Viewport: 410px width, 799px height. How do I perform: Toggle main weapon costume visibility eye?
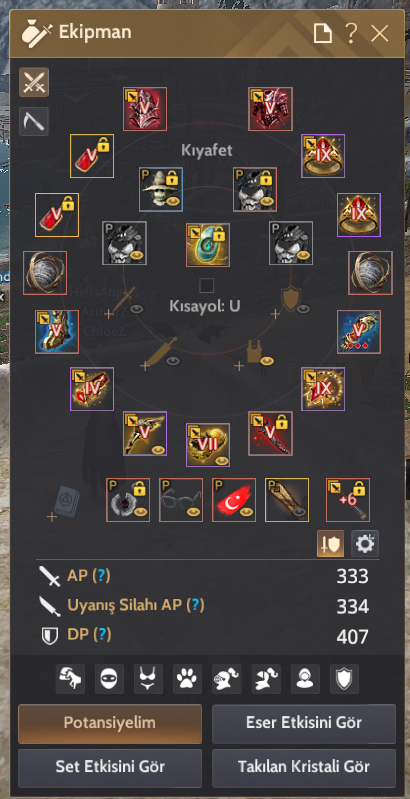(x=137, y=309)
